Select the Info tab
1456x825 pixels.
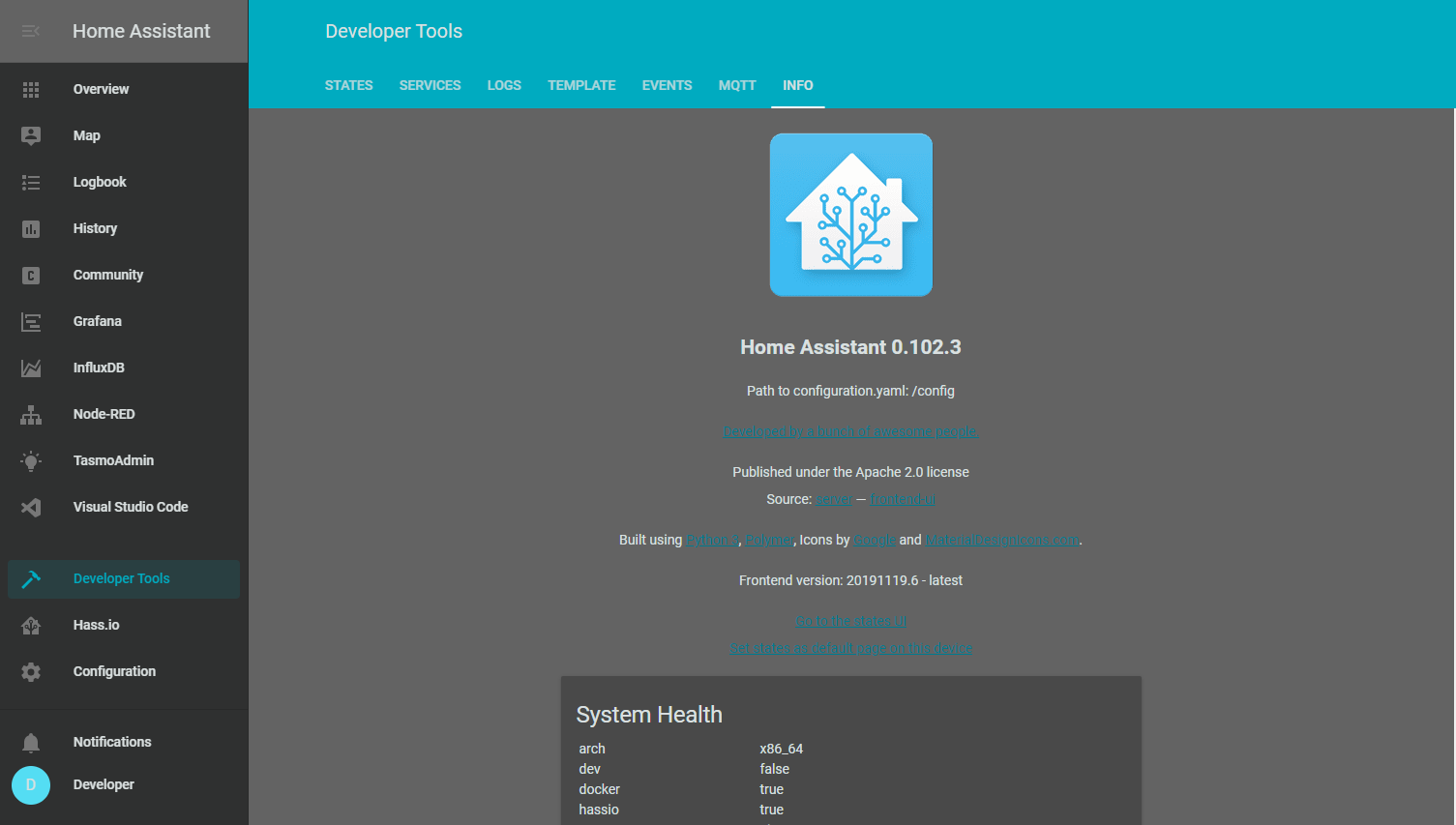coord(798,85)
